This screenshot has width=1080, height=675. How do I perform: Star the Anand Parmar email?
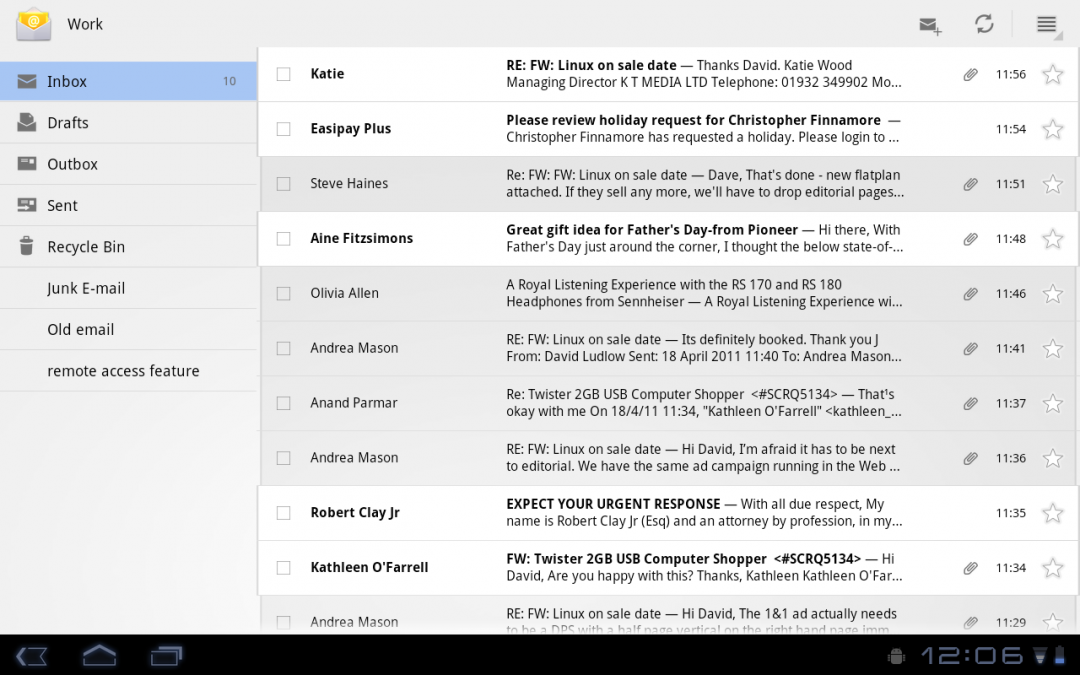(x=1052, y=403)
